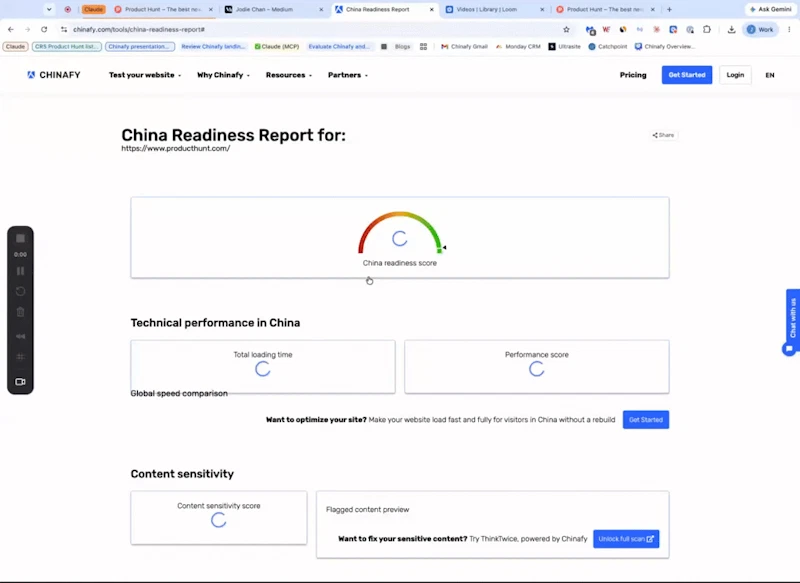This screenshot has height=583, width=800.
Task: Click the Content sensitivity score card
Action: [x=219, y=517]
